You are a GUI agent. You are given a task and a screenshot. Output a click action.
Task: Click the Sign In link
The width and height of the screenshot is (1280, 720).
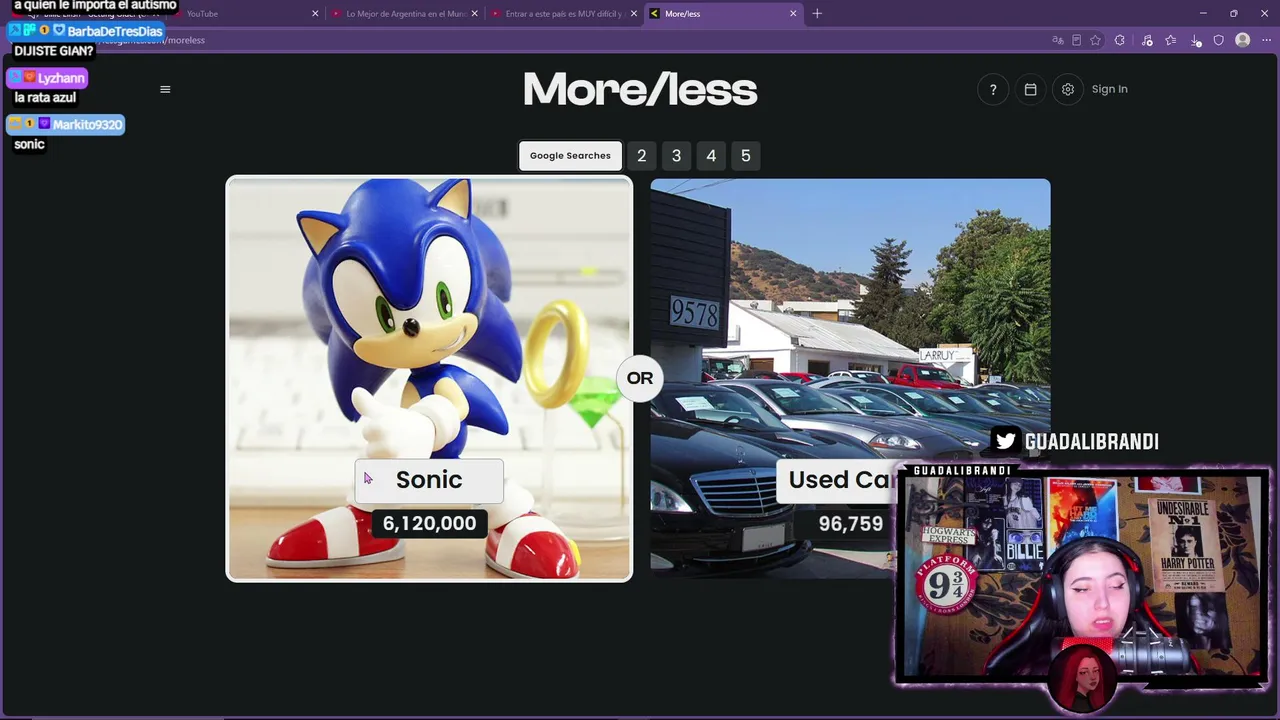1109,89
